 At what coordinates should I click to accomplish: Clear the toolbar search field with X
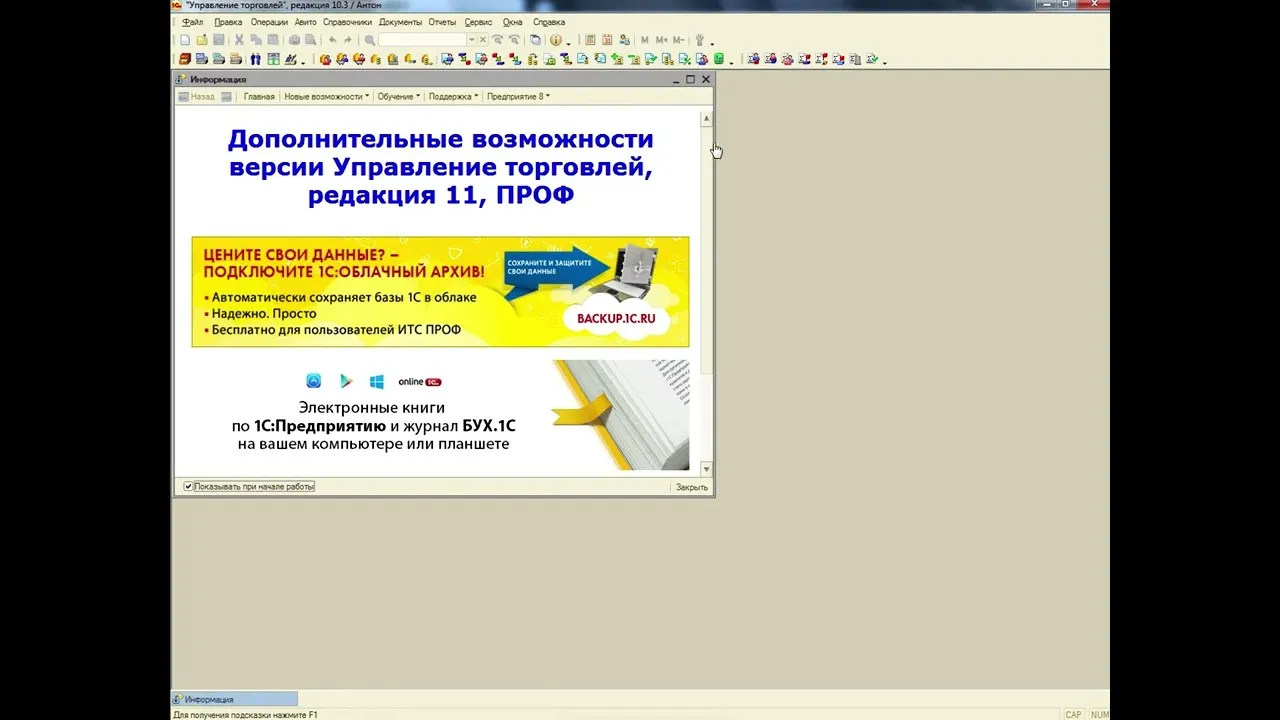pos(483,40)
